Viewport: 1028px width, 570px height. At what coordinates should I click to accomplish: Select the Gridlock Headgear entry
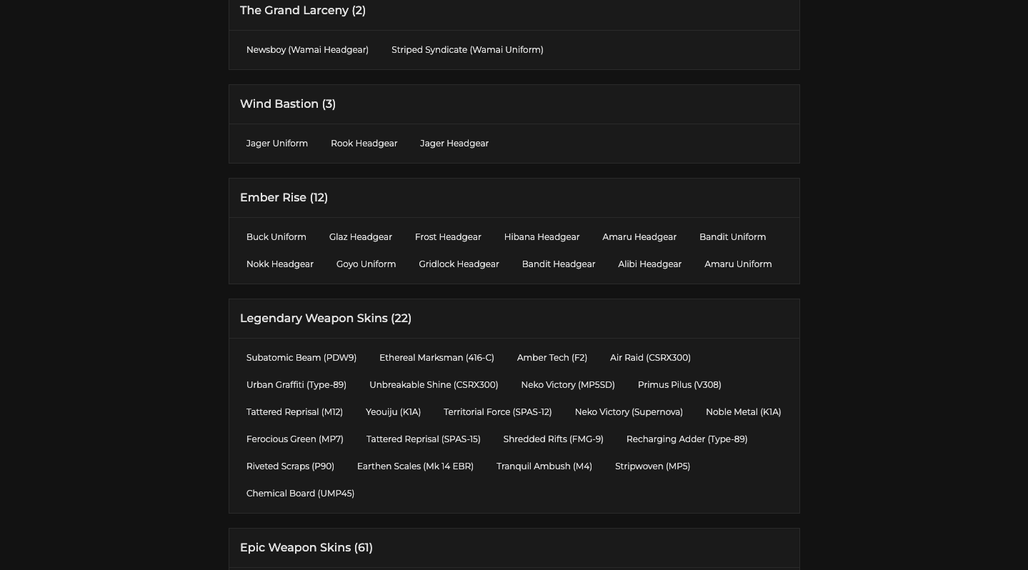[x=459, y=264]
